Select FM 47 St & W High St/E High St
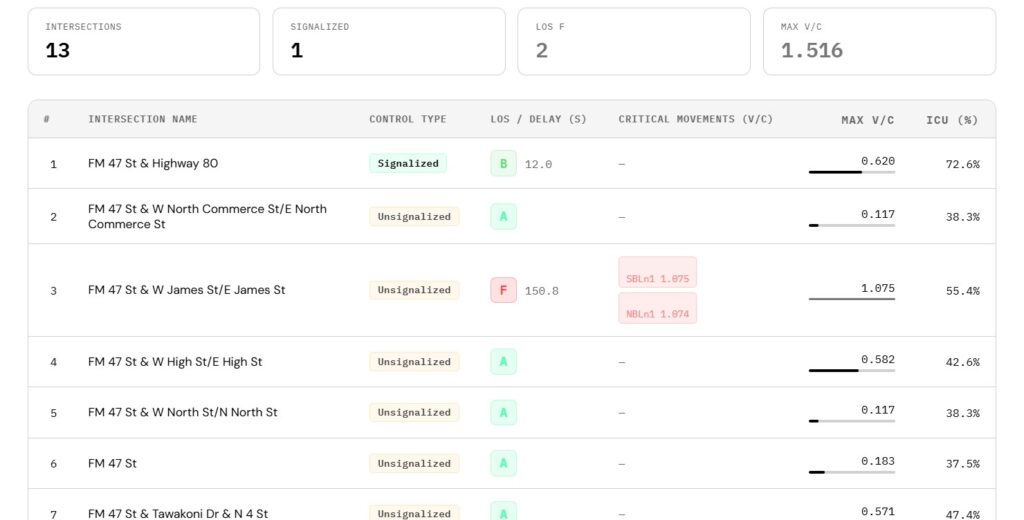Image resolution: width=1024 pixels, height=520 pixels. (x=175, y=362)
